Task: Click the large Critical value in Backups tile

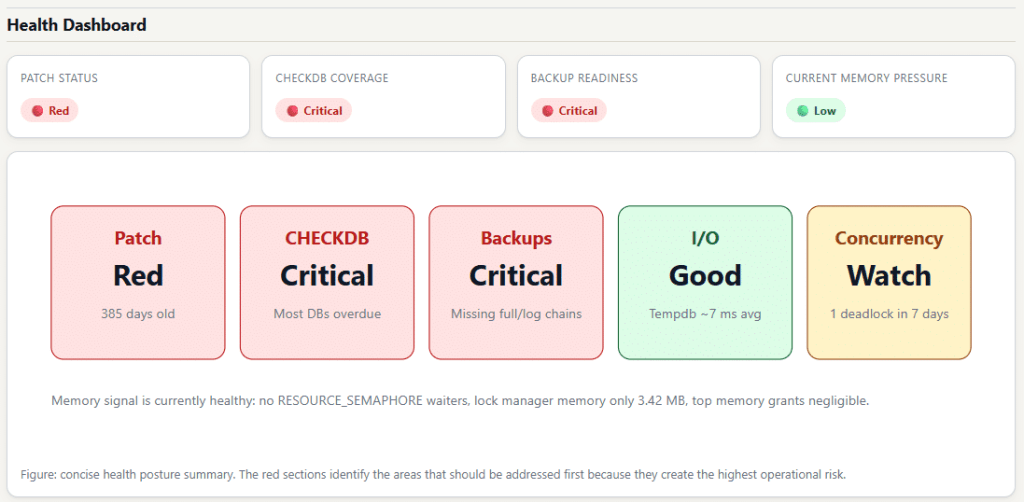Action: click(x=516, y=275)
